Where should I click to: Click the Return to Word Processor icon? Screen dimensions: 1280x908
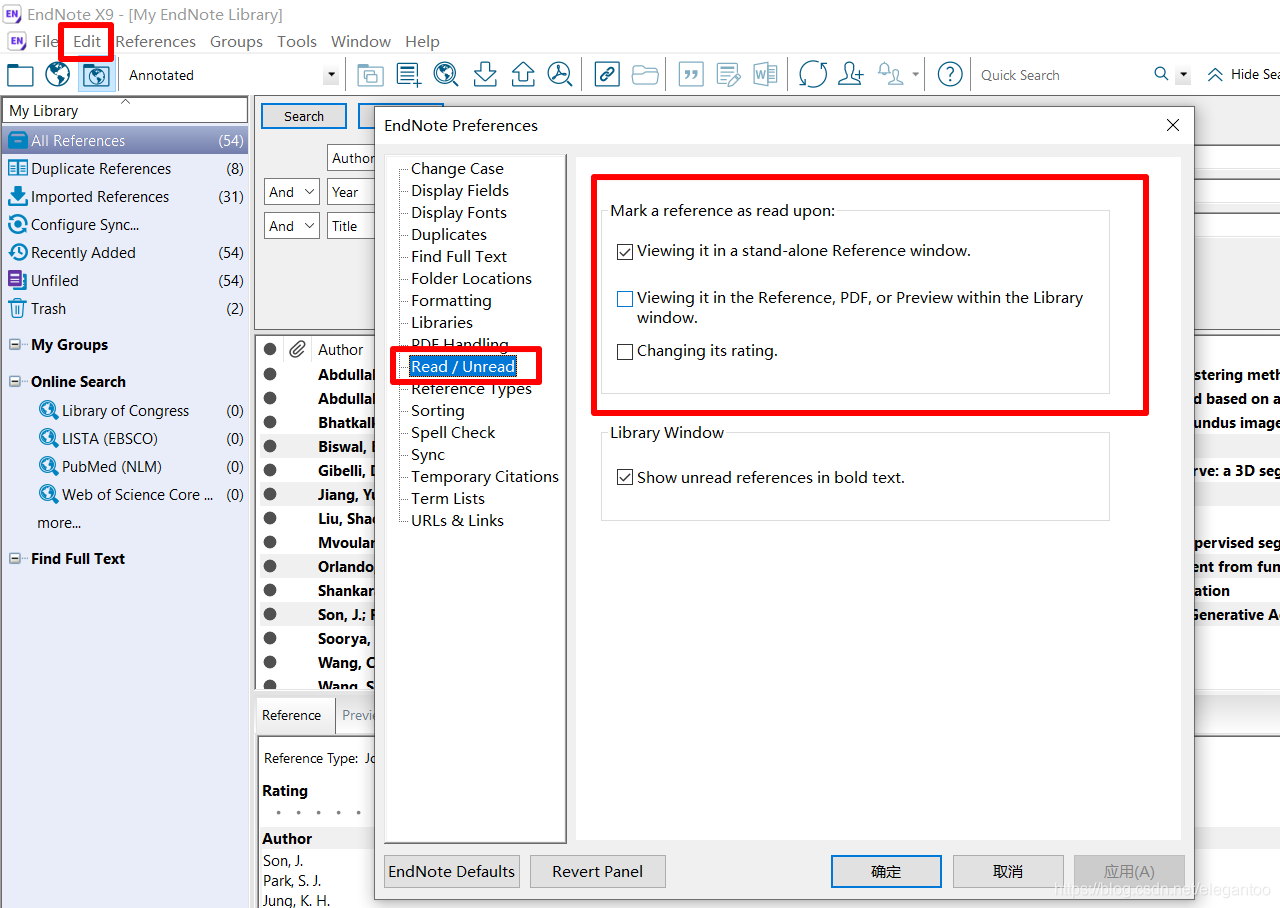765,74
